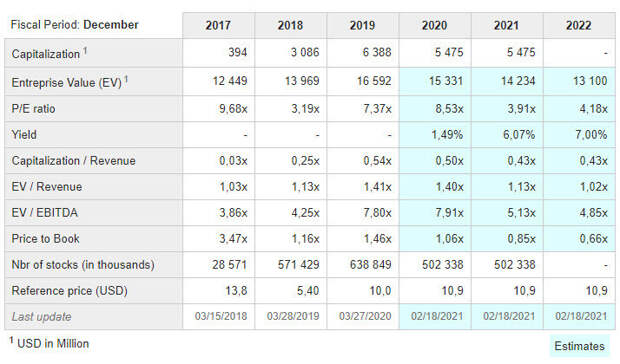Click the Estimates legend swatch
This screenshot has width=620, height=364.
click(x=579, y=346)
